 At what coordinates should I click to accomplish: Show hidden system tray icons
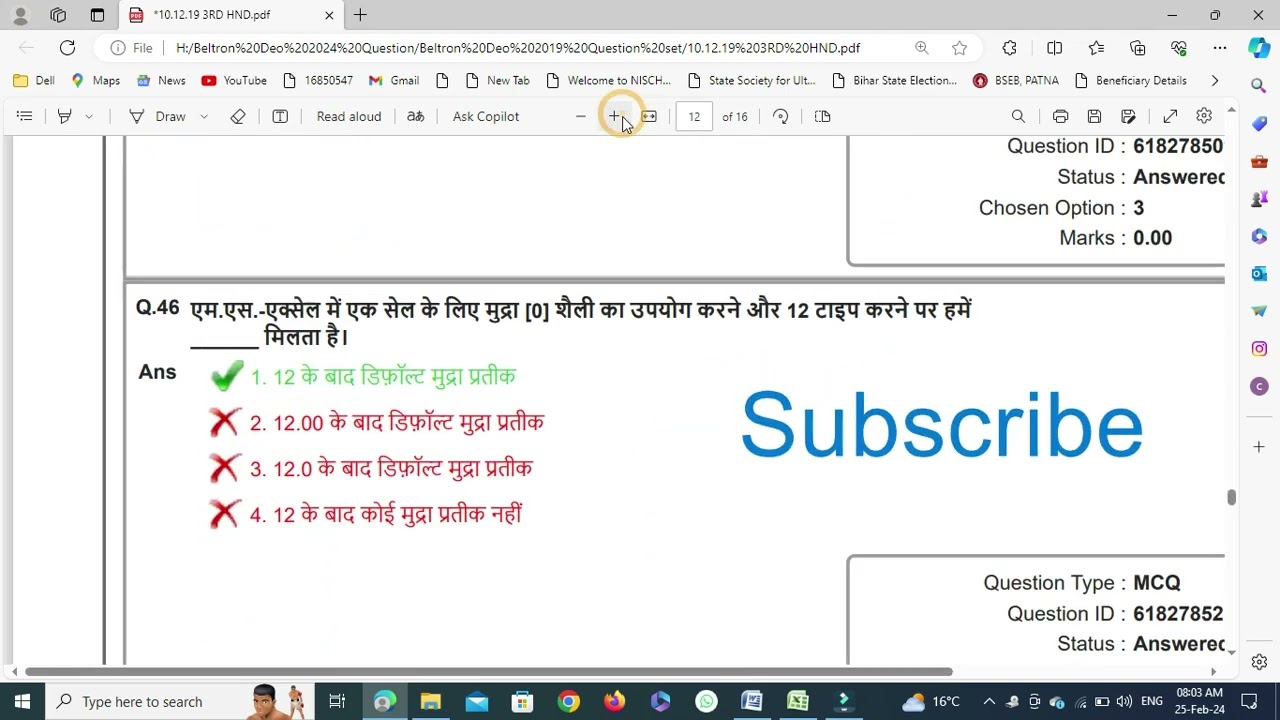tap(989, 701)
